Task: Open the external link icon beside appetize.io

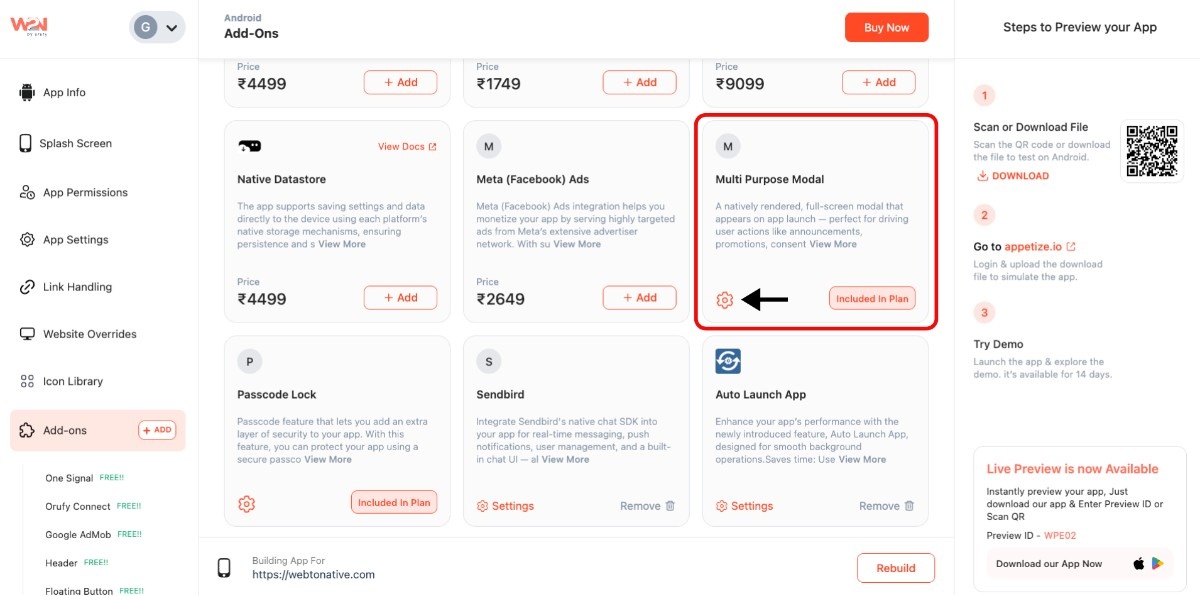Action: (1071, 246)
